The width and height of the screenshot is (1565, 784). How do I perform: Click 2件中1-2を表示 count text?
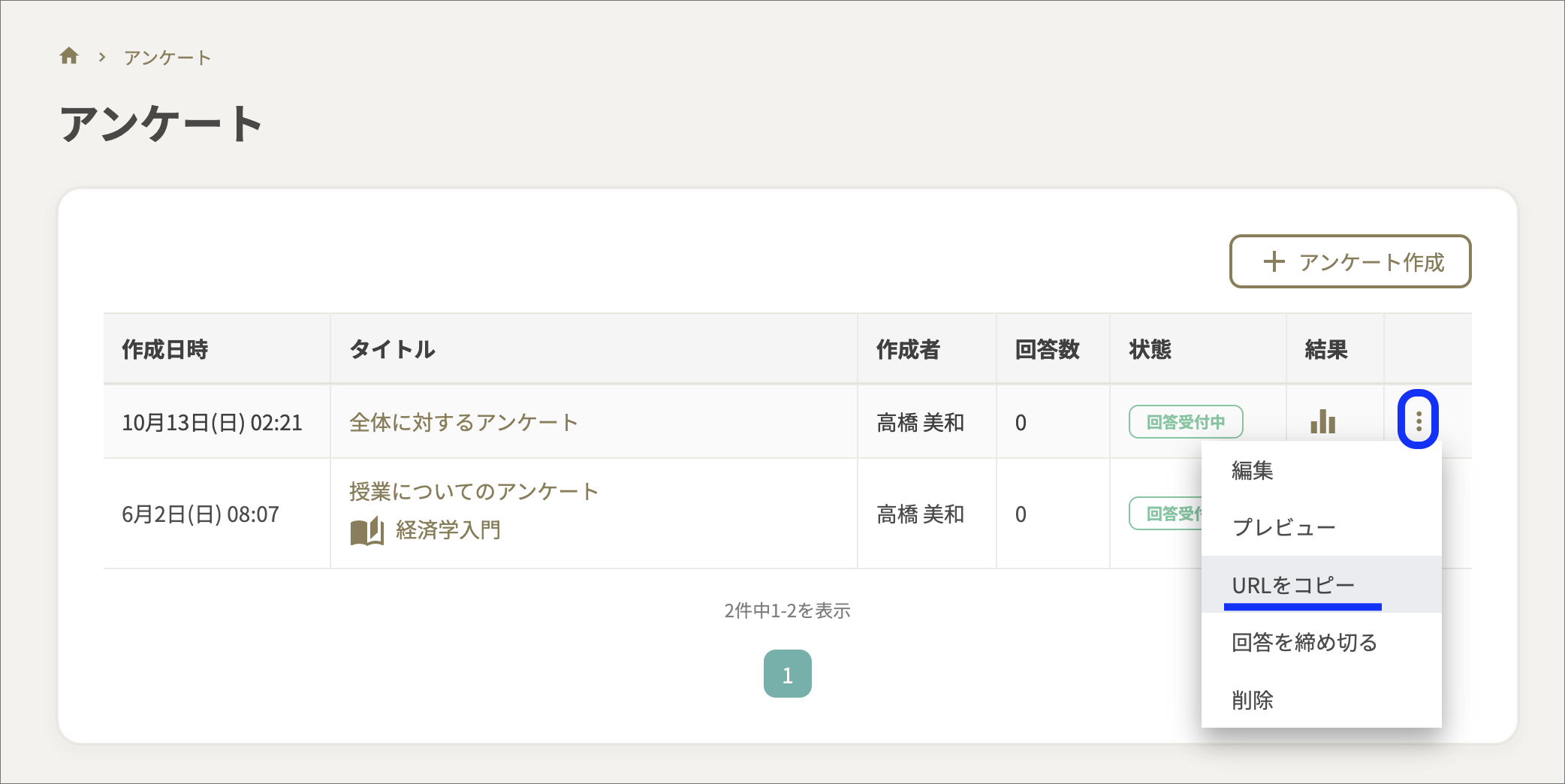tap(787, 611)
